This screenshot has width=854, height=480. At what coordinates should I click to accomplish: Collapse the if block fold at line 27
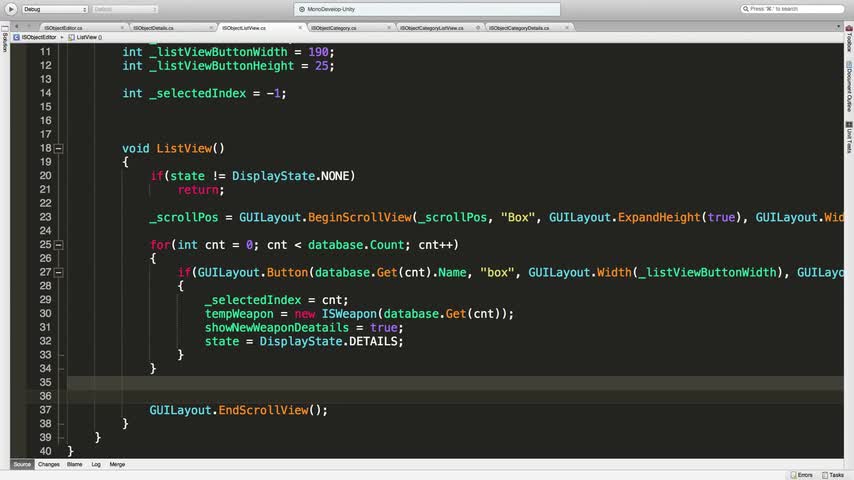click(59, 272)
